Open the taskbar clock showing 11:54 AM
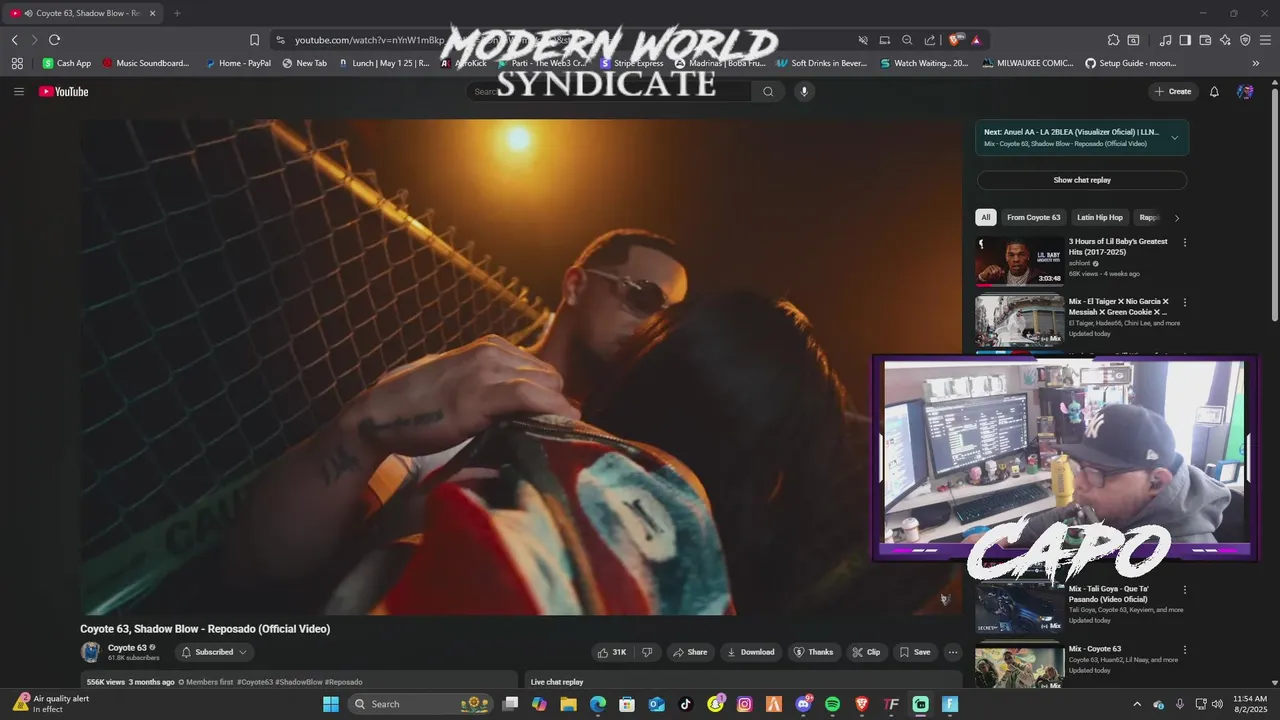 click(1250, 704)
